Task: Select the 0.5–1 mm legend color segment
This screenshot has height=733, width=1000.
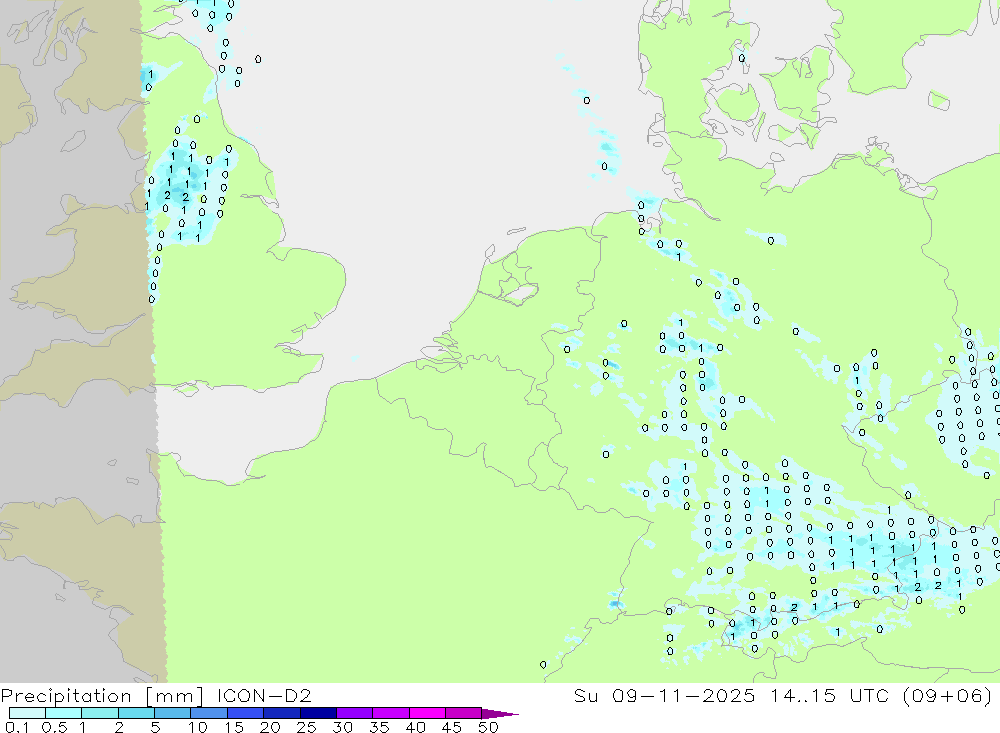Action: 63,713
